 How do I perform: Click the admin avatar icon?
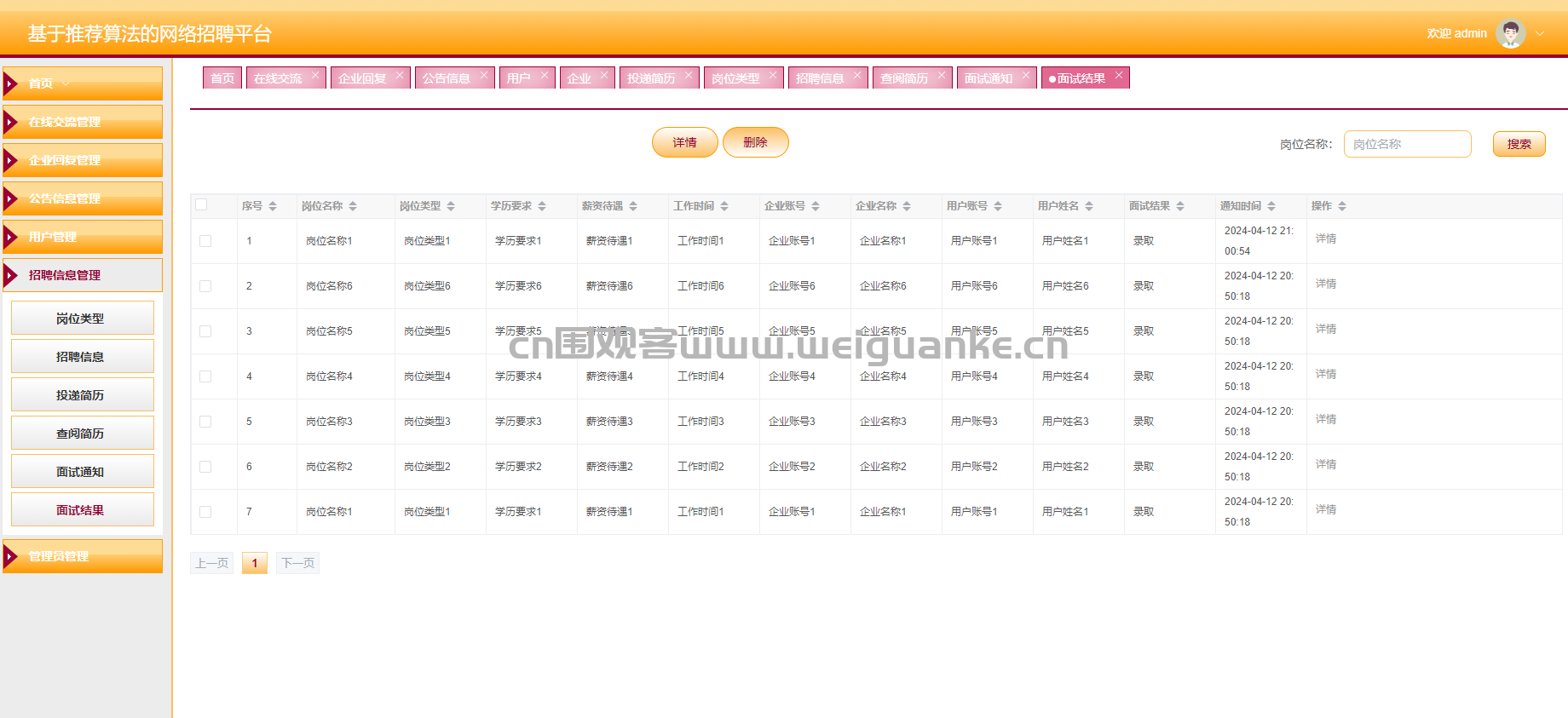tap(1510, 34)
